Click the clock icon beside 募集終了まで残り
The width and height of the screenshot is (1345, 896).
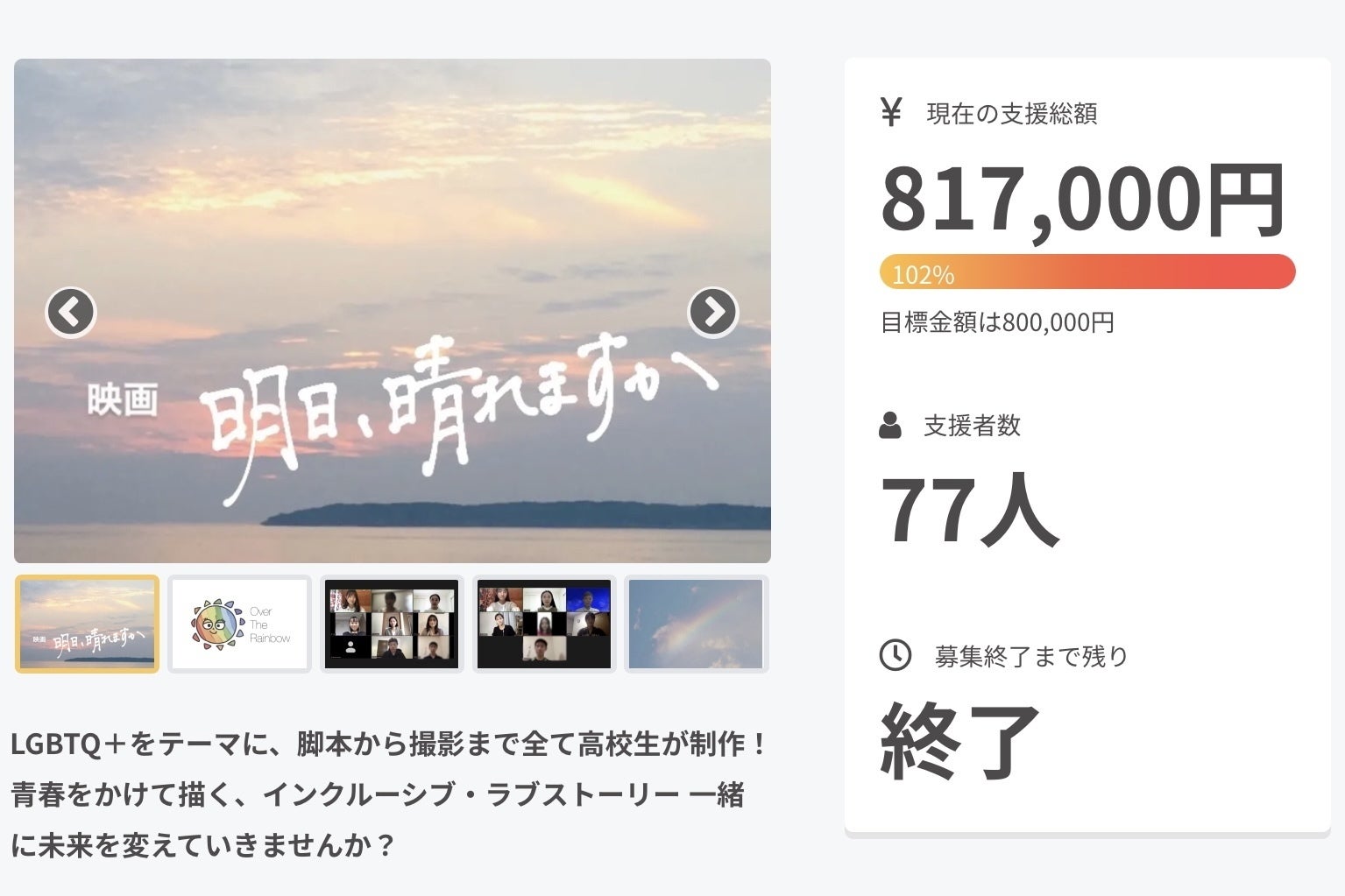tap(895, 655)
